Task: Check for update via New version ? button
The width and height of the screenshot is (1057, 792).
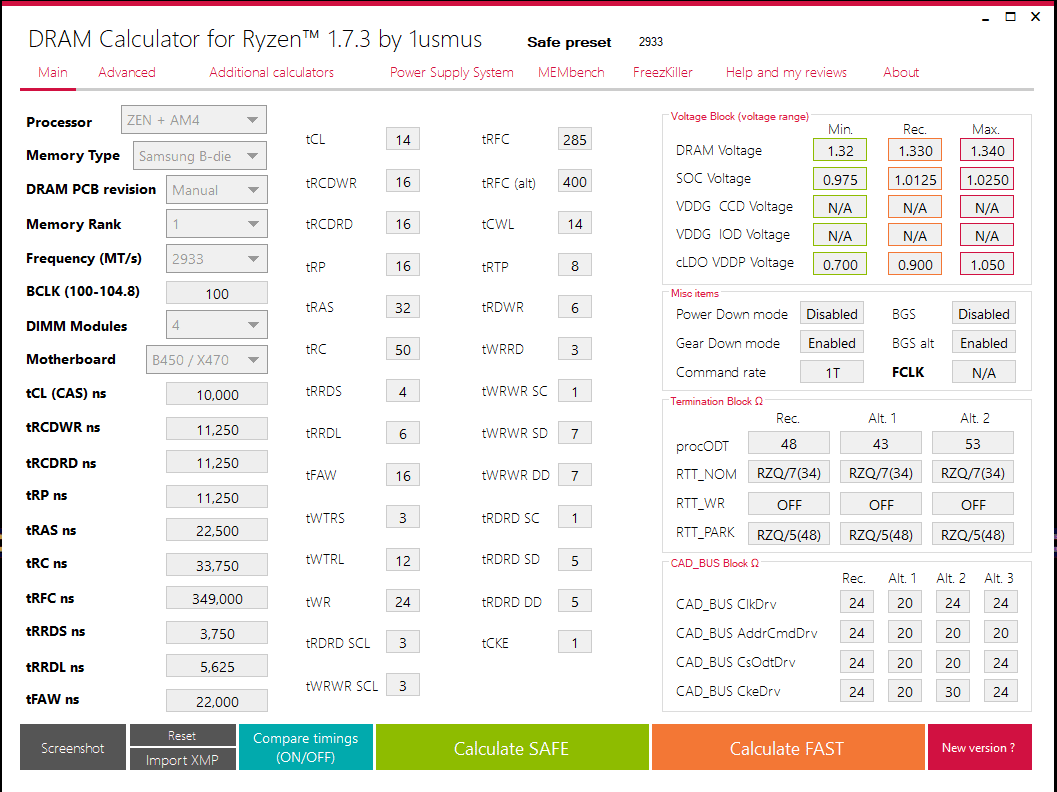Action: pyautogui.click(x=979, y=748)
